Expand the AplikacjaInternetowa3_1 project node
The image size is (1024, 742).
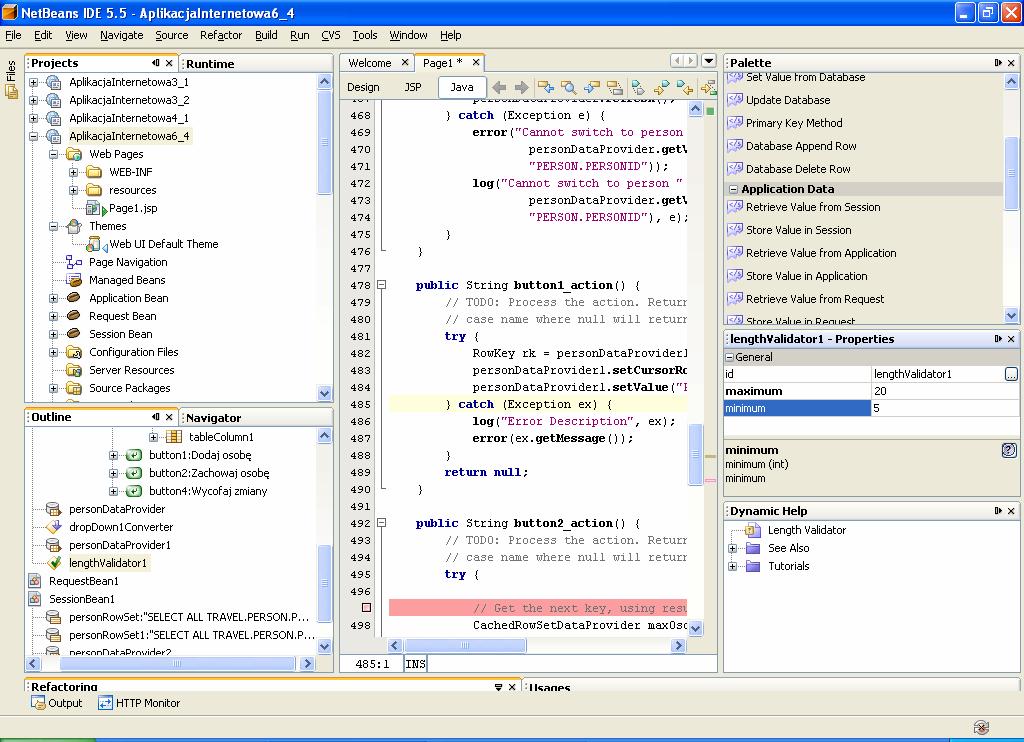point(33,82)
